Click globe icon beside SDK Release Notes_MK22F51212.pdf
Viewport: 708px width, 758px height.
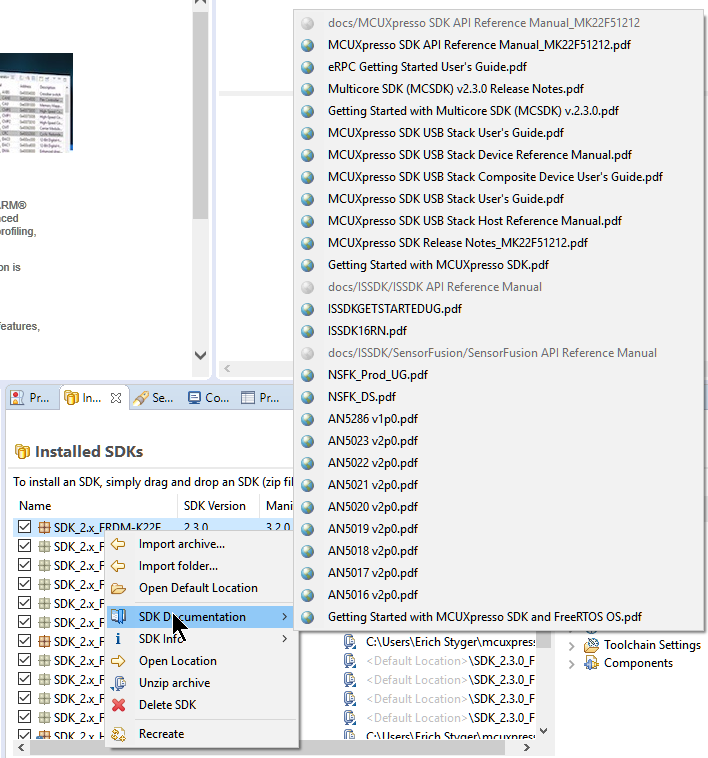307,243
